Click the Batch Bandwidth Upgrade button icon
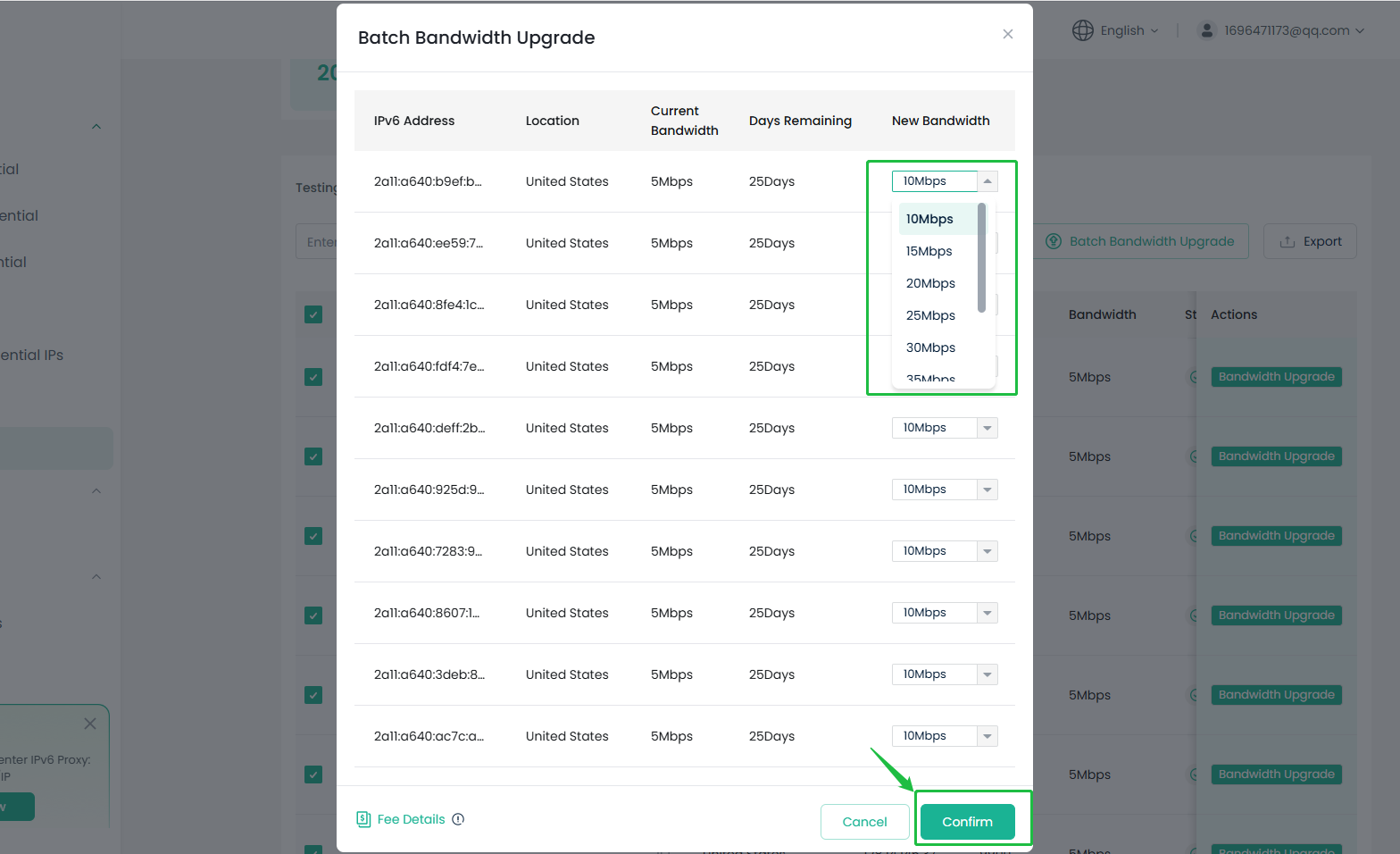The image size is (1400, 854). [x=1054, y=241]
